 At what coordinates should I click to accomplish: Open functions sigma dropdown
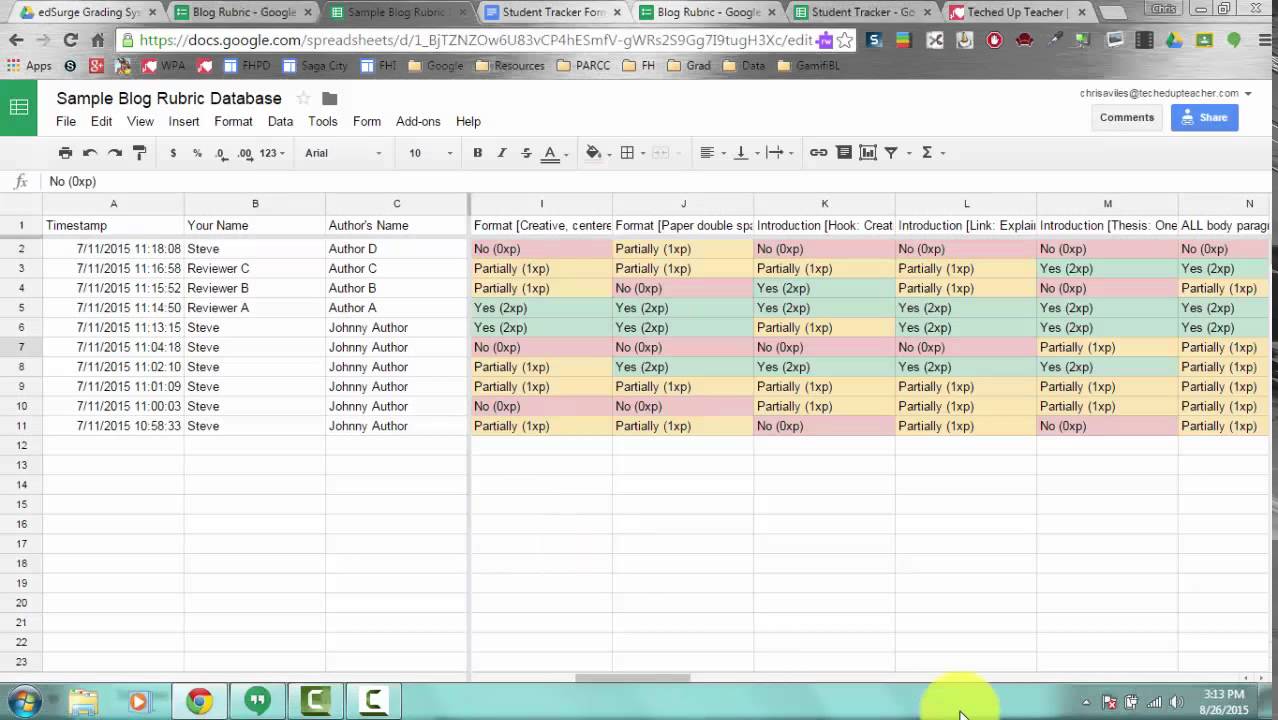(932, 153)
